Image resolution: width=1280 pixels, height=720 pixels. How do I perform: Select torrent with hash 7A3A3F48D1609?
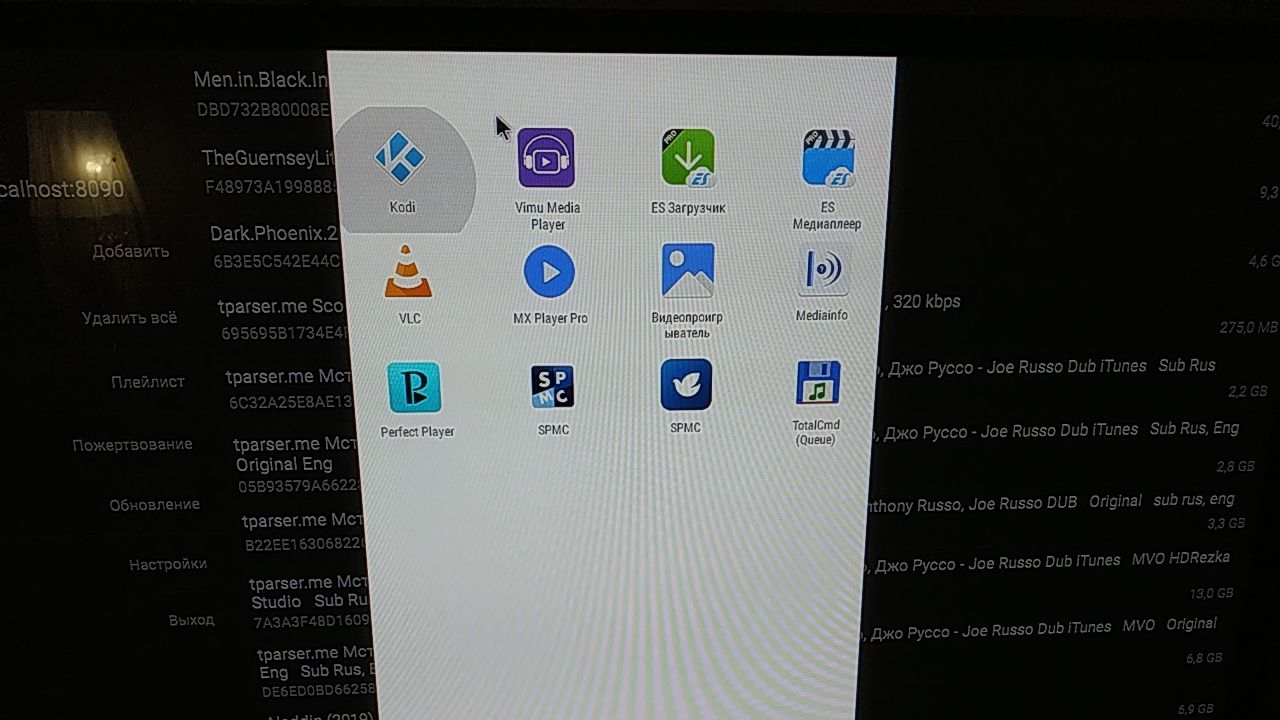[309, 601]
